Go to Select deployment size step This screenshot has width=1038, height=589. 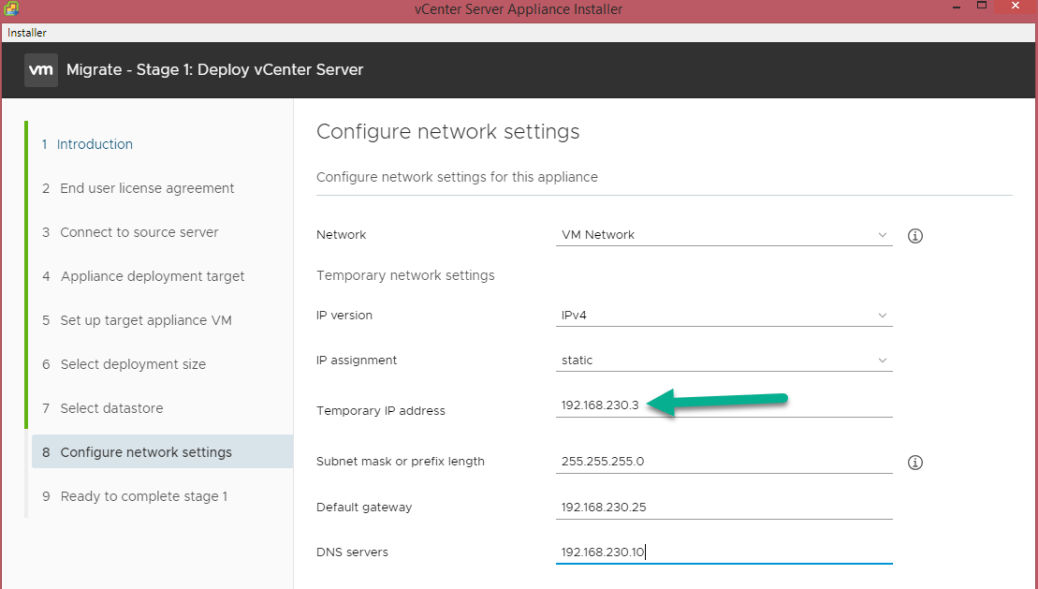[133, 364]
